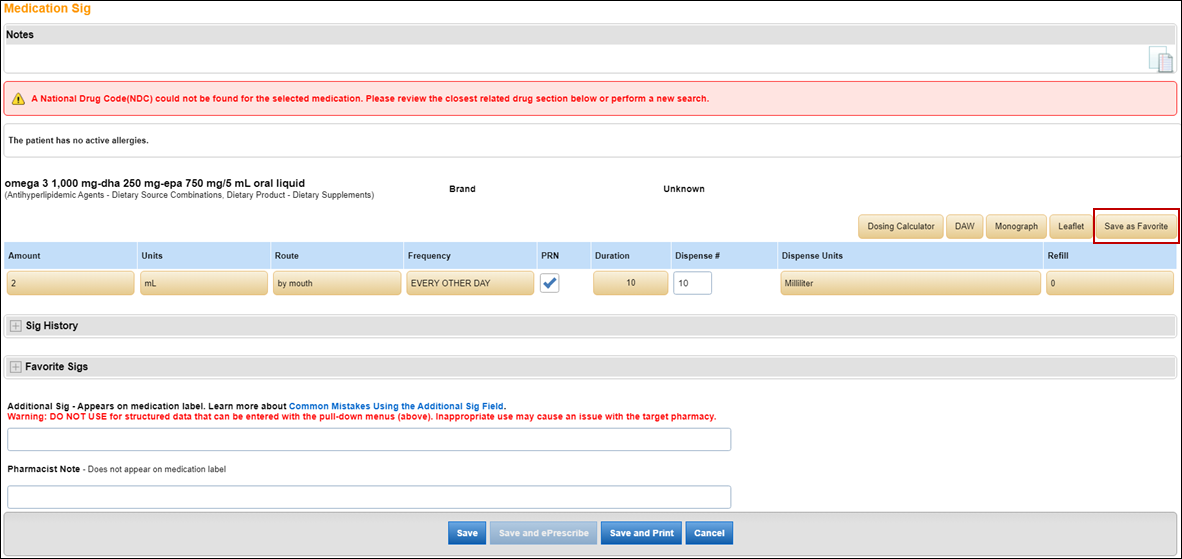Open the Frequency dropdown EVERY OTHER DAY
This screenshot has width=1182, height=559.
470,283
